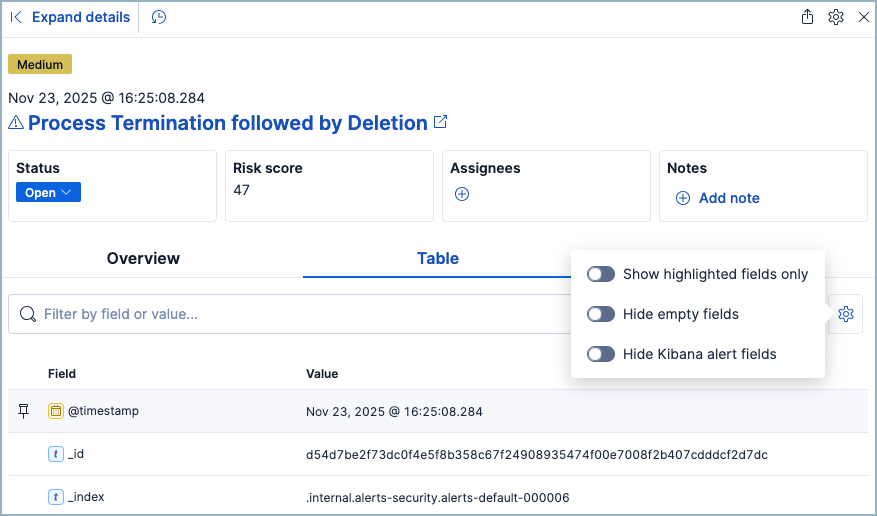Switch to the Overview tab
The height and width of the screenshot is (516, 877).
pyautogui.click(x=143, y=258)
